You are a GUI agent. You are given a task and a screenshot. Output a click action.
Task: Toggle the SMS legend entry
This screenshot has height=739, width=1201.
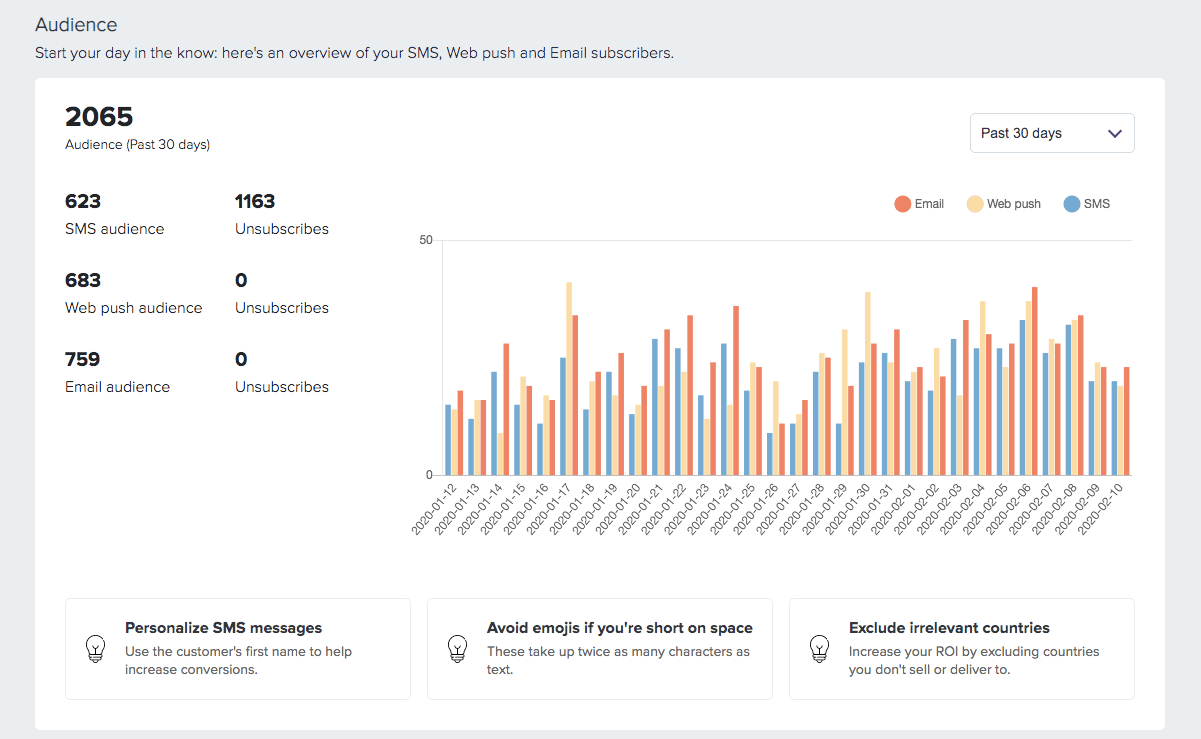pos(1088,203)
